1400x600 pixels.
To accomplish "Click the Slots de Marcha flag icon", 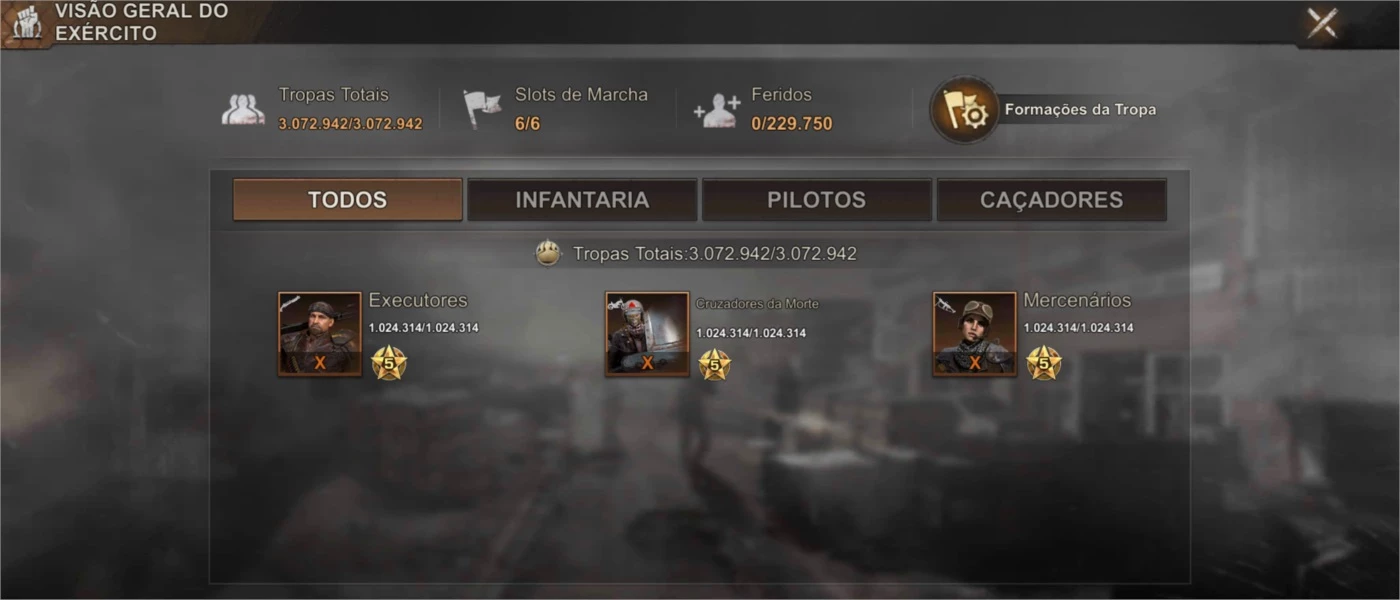I will (x=482, y=109).
